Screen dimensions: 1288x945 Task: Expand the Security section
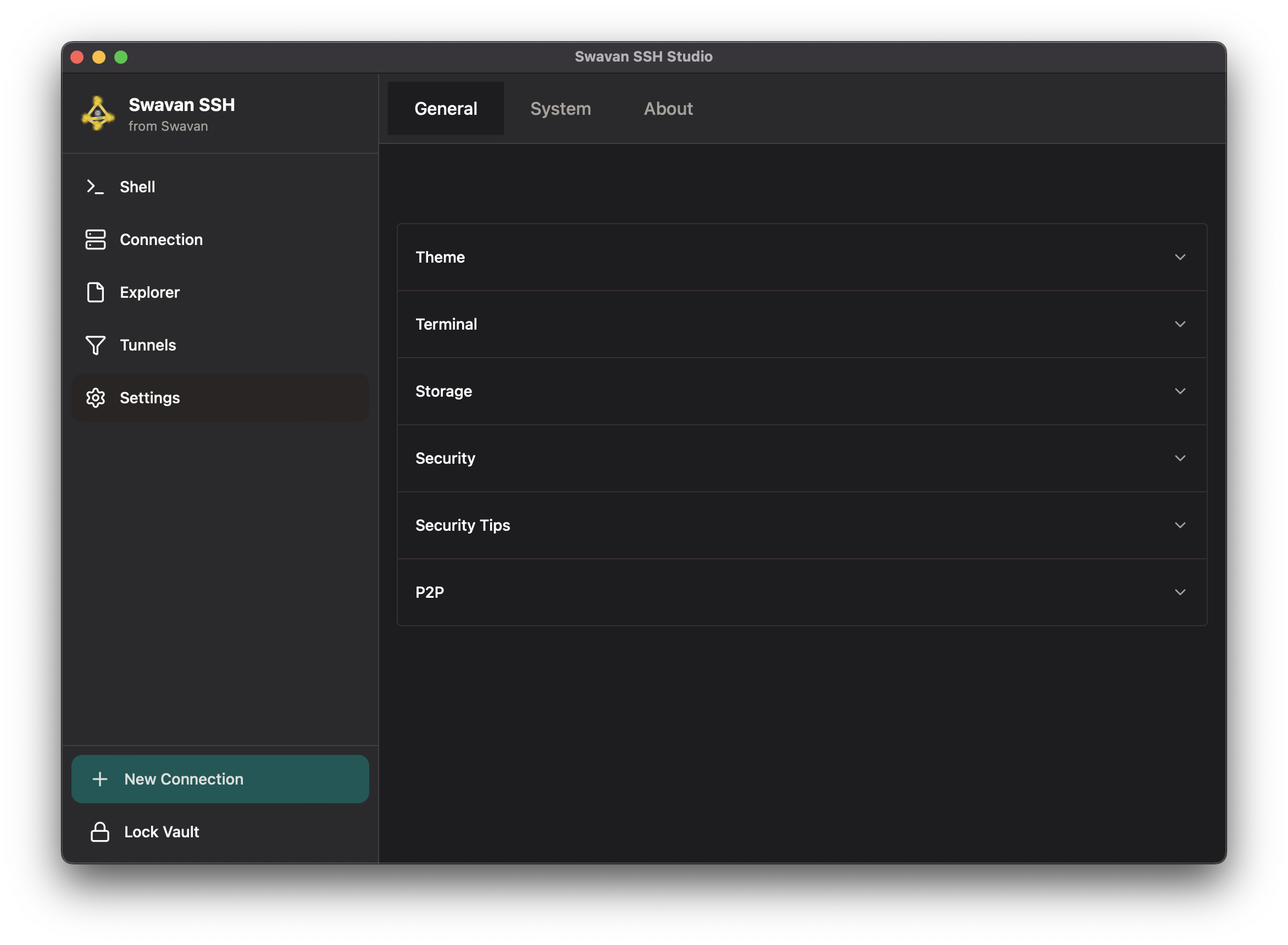pos(1180,458)
